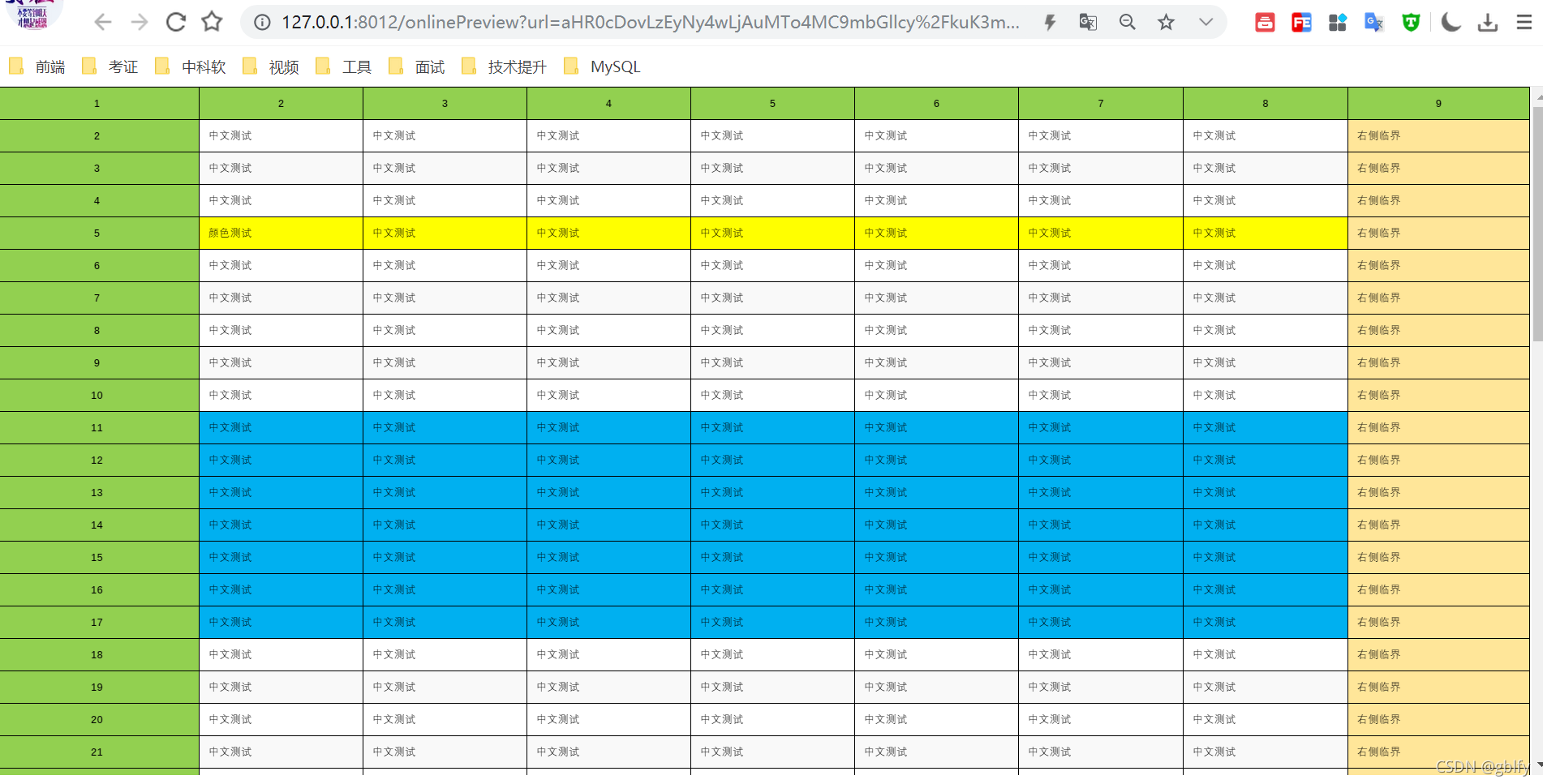1543x784 pixels.
Task: Open the 中科软 bookmark folder
Action: point(191,66)
